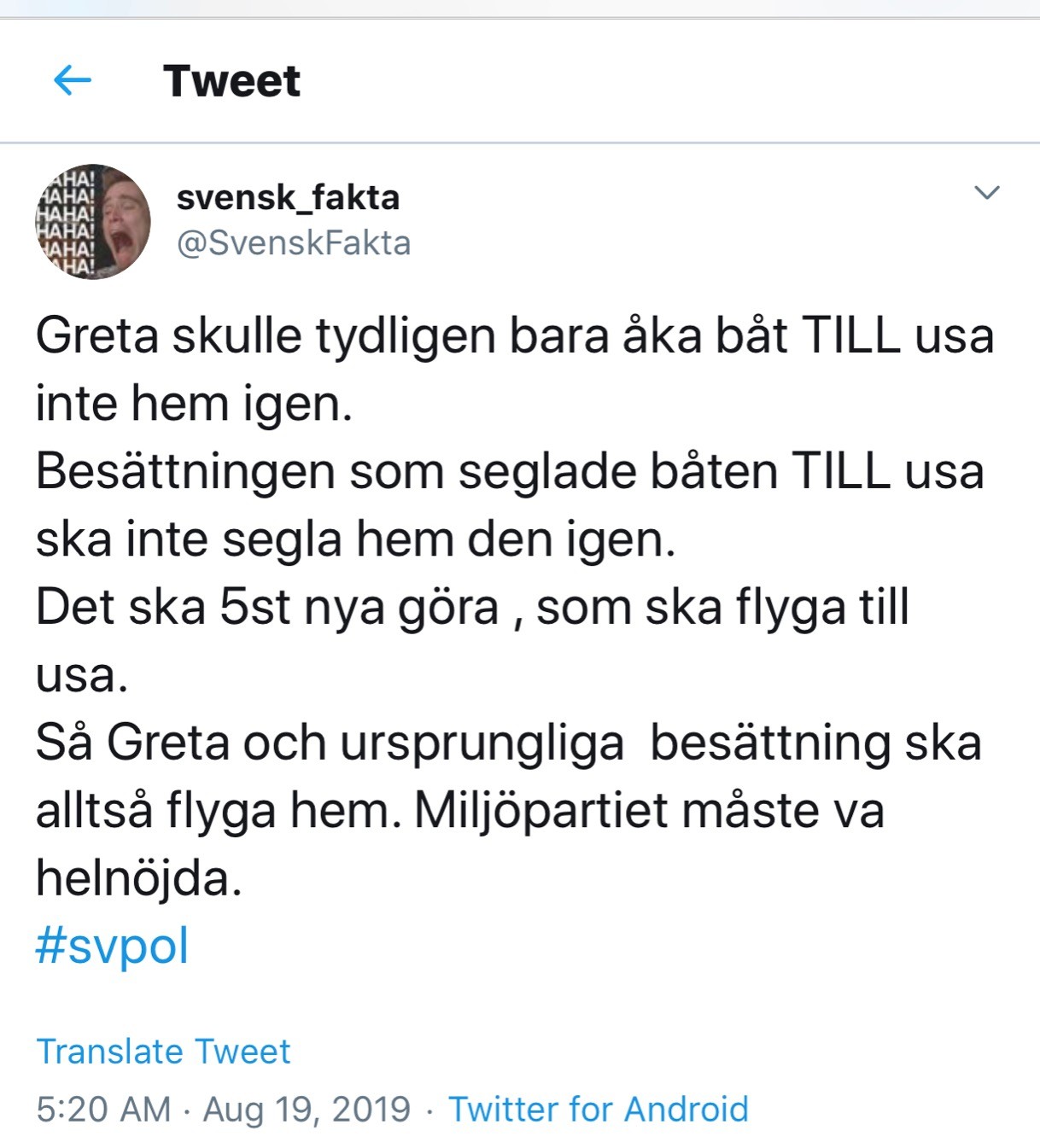Click the line starting "Så Greta och ursprungliga"
Screen dimensions: 1040x1148
pos(508,743)
